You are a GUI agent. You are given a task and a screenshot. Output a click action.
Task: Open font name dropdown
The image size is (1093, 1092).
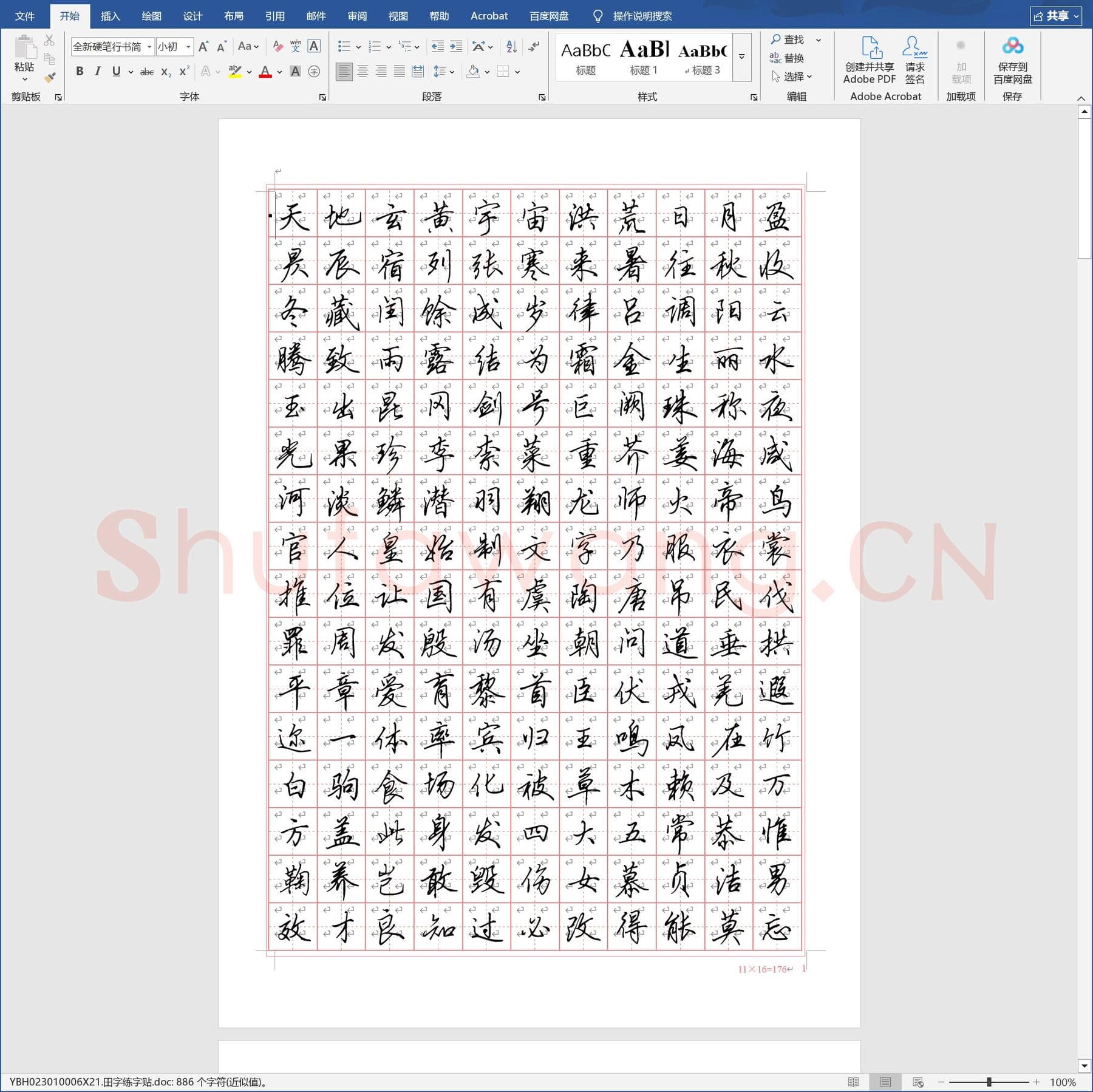pyautogui.click(x=149, y=47)
